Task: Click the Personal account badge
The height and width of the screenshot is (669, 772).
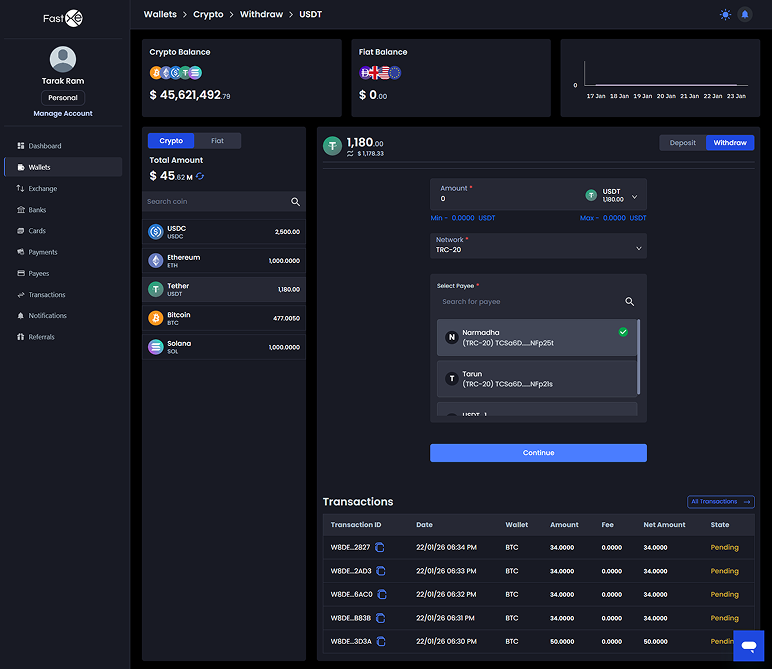Action: tap(63, 97)
